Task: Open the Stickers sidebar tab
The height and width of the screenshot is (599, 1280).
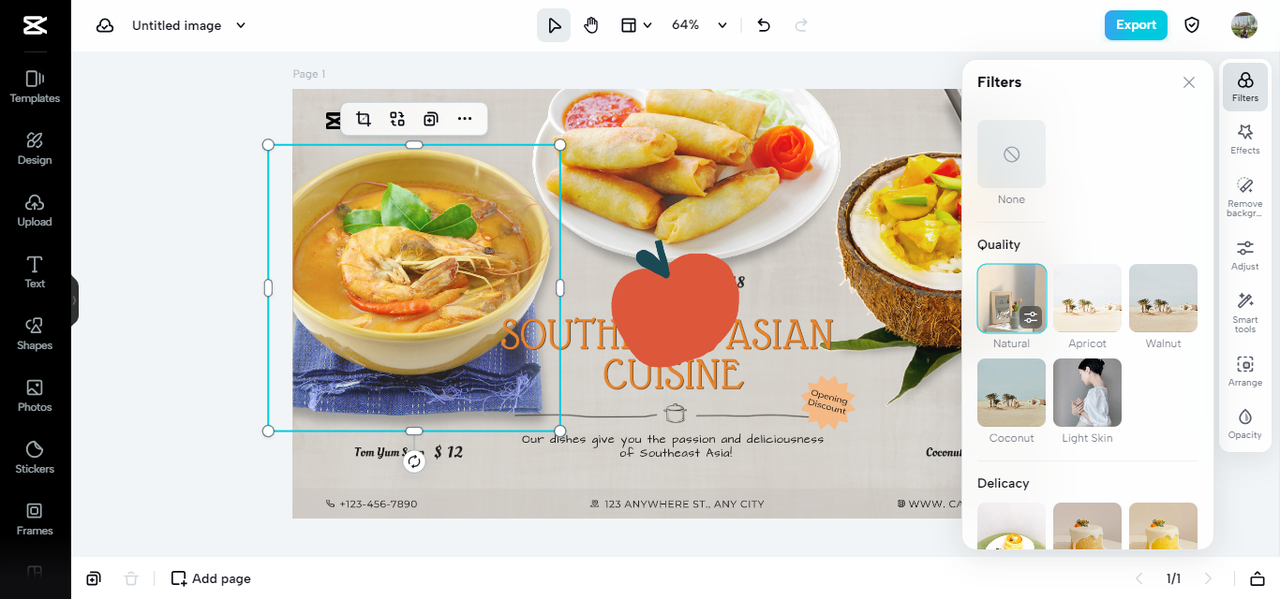Action: pyautogui.click(x=35, y=457)
